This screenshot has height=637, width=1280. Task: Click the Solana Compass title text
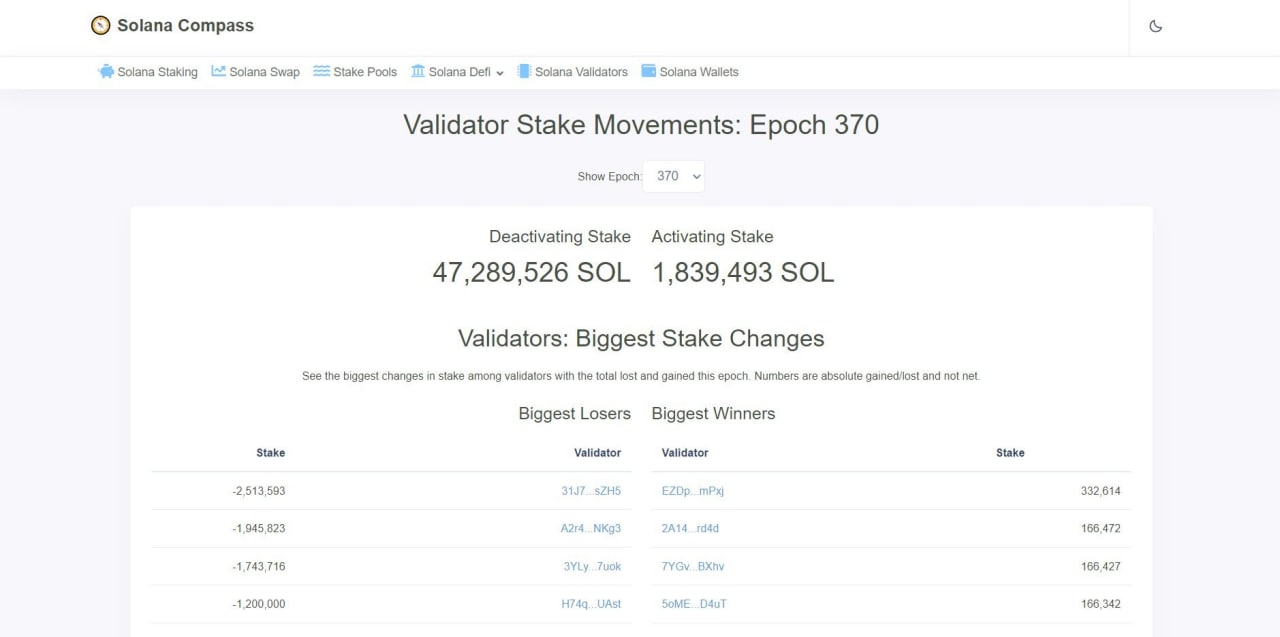[186, 26]
